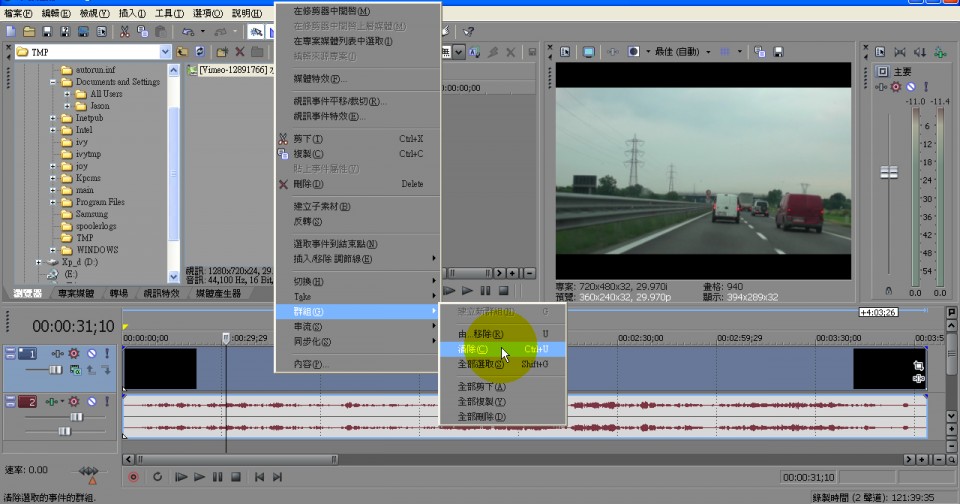
Task: Solo video track 1
Action: pos(105,353)
